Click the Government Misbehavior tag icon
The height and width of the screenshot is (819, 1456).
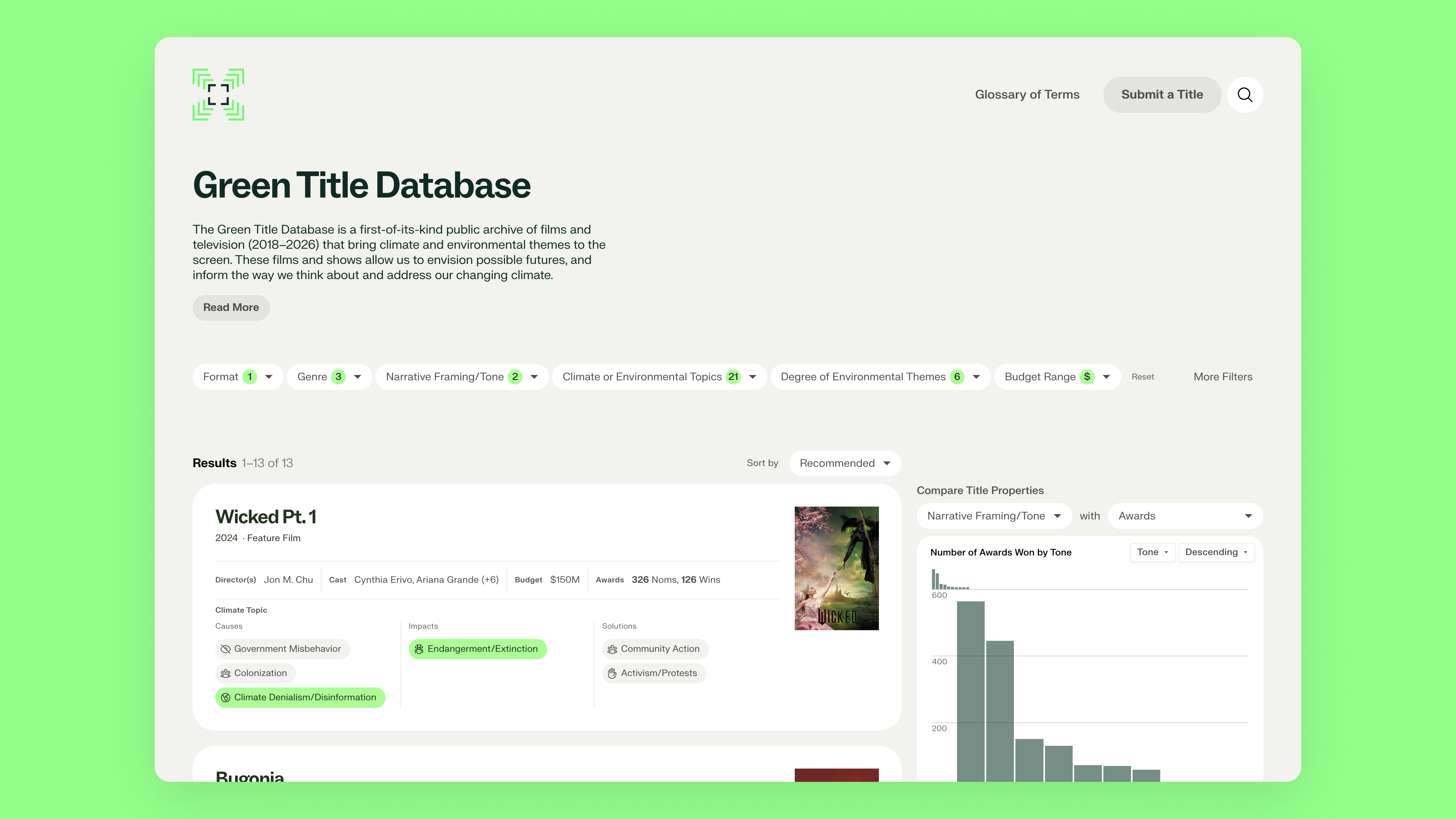[x=225, y=649]
